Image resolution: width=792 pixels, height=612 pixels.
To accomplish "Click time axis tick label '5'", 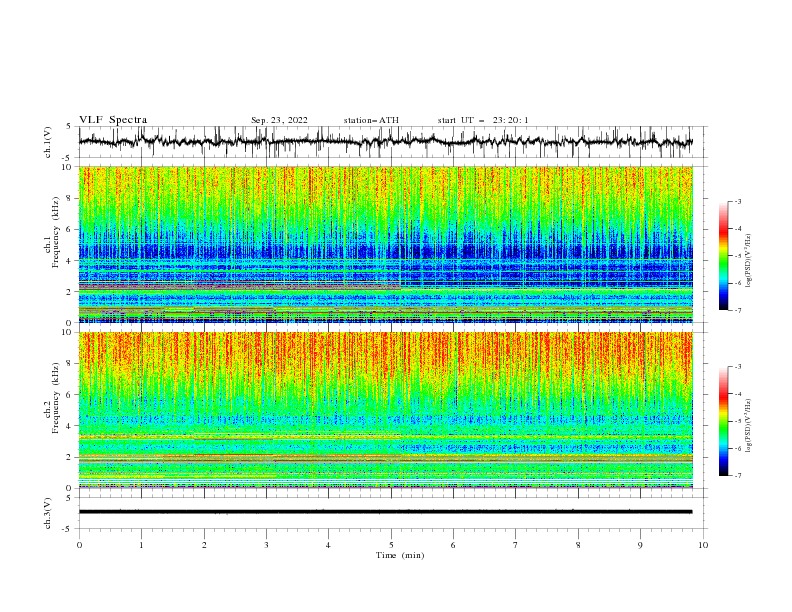I will 391,545.
